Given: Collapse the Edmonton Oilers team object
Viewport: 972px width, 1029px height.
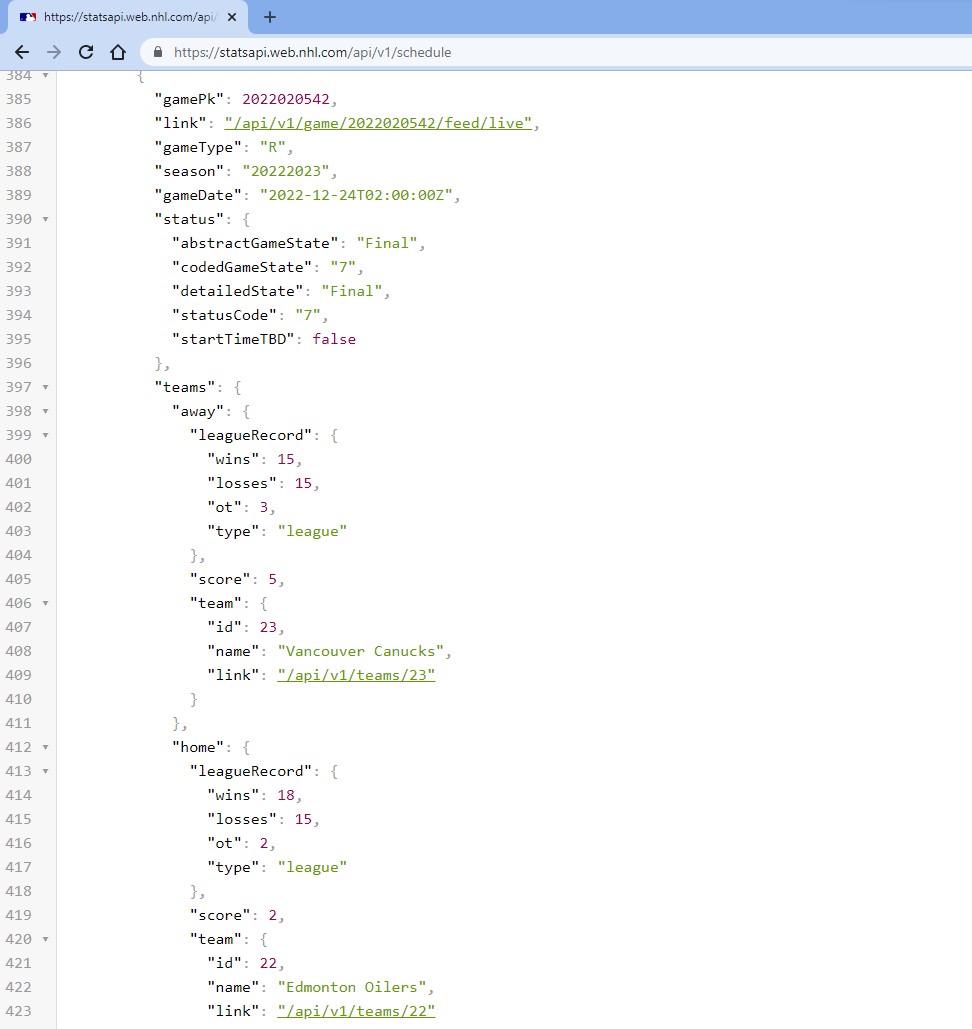Looking at the screenshot, I should coord(46,939).
